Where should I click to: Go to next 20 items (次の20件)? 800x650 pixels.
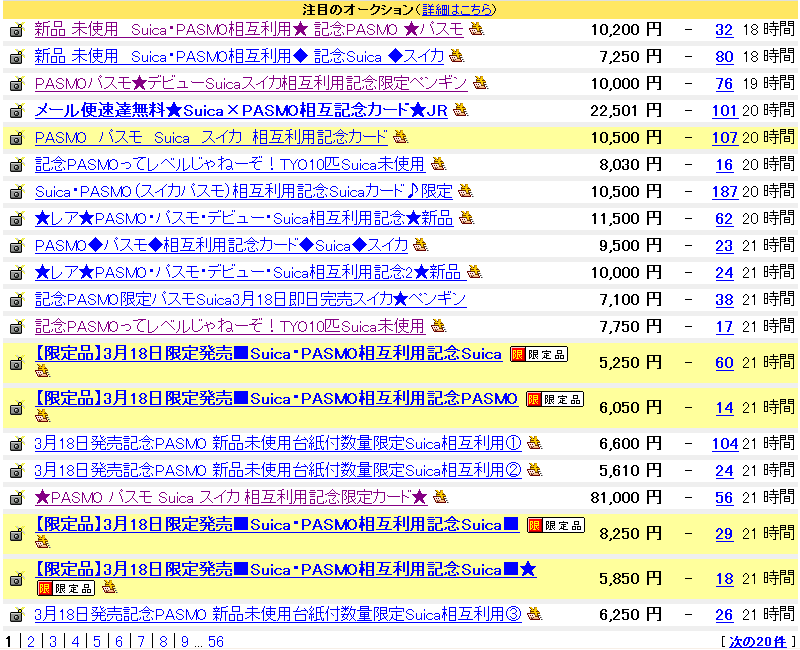click(757, 641)
